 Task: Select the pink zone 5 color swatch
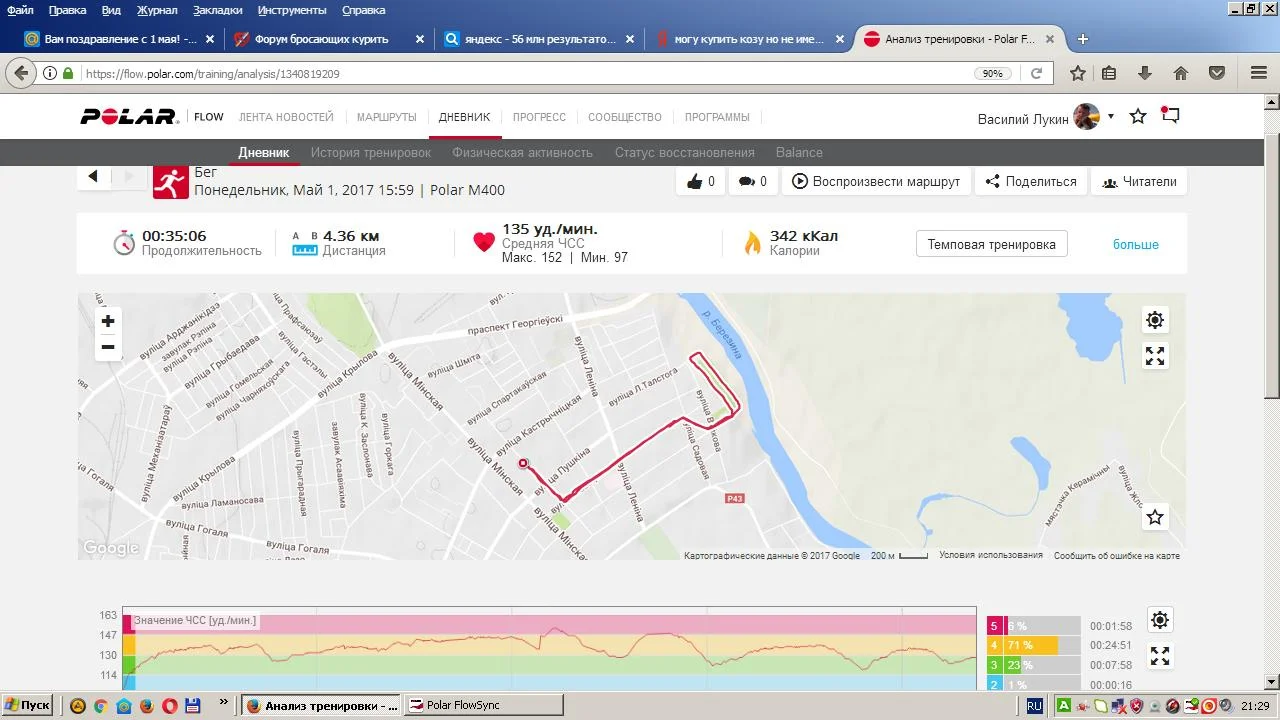pos(994,626)
